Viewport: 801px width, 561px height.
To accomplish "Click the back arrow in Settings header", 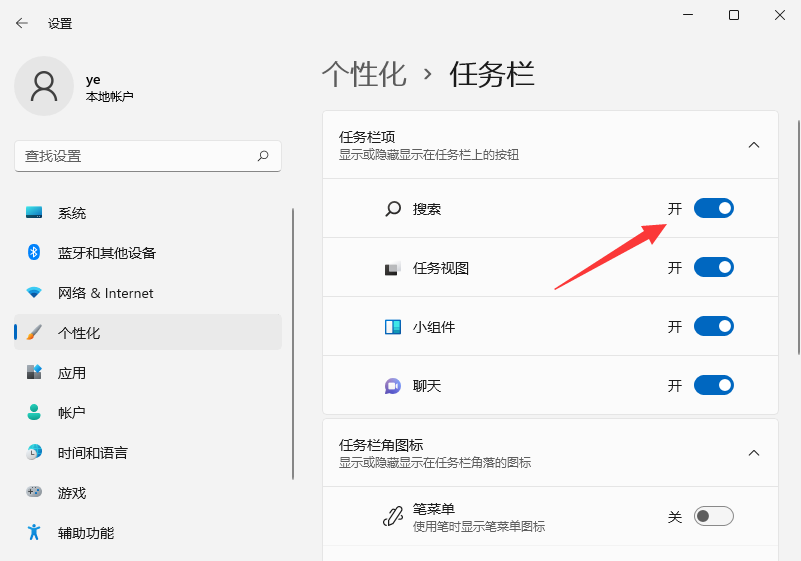I will (22, 23).
